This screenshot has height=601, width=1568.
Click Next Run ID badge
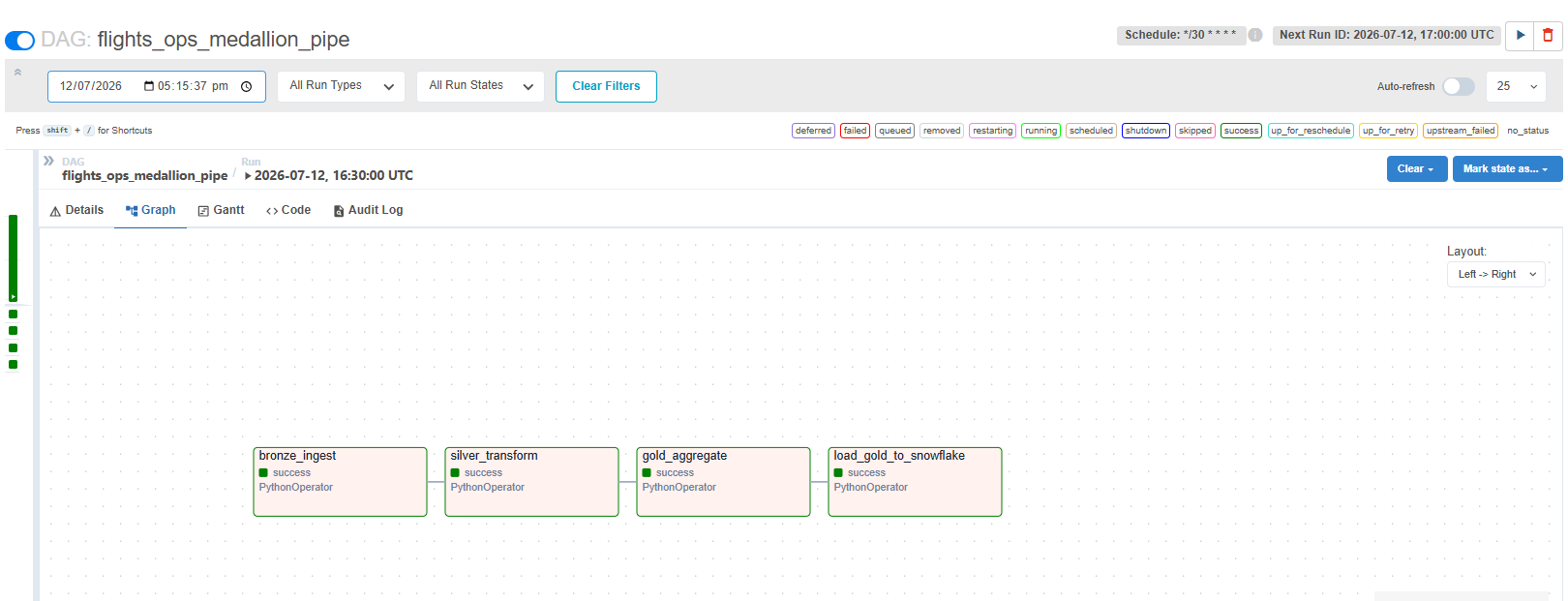coord(1387,35)
